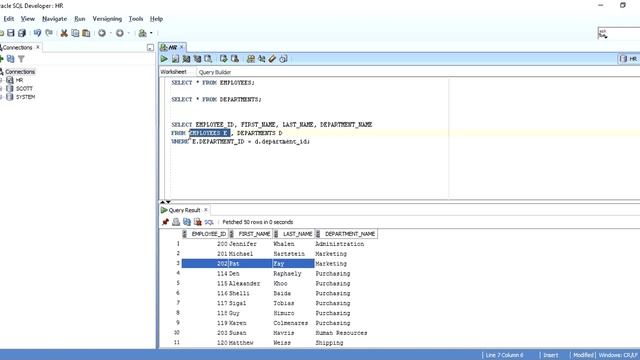The height and width of the screenshot is (360, 640).
Task: Select the Connections root tree node
Action: coord(20,71)
